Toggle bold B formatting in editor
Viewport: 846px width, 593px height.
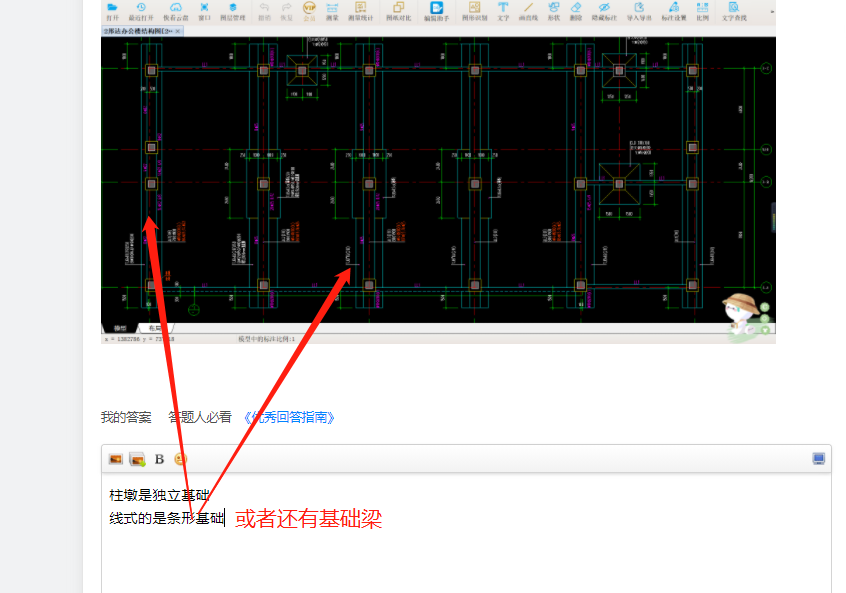click(x=159, y=459)
